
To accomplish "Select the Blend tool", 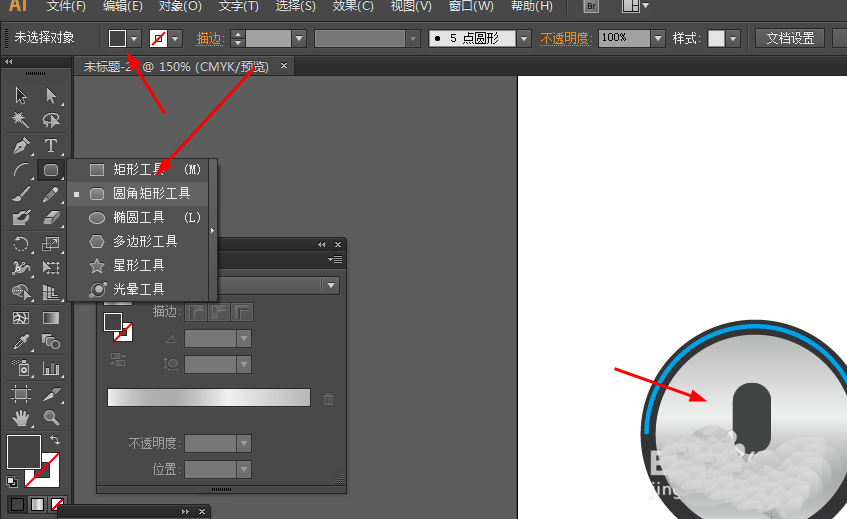I will coord(51,342).
